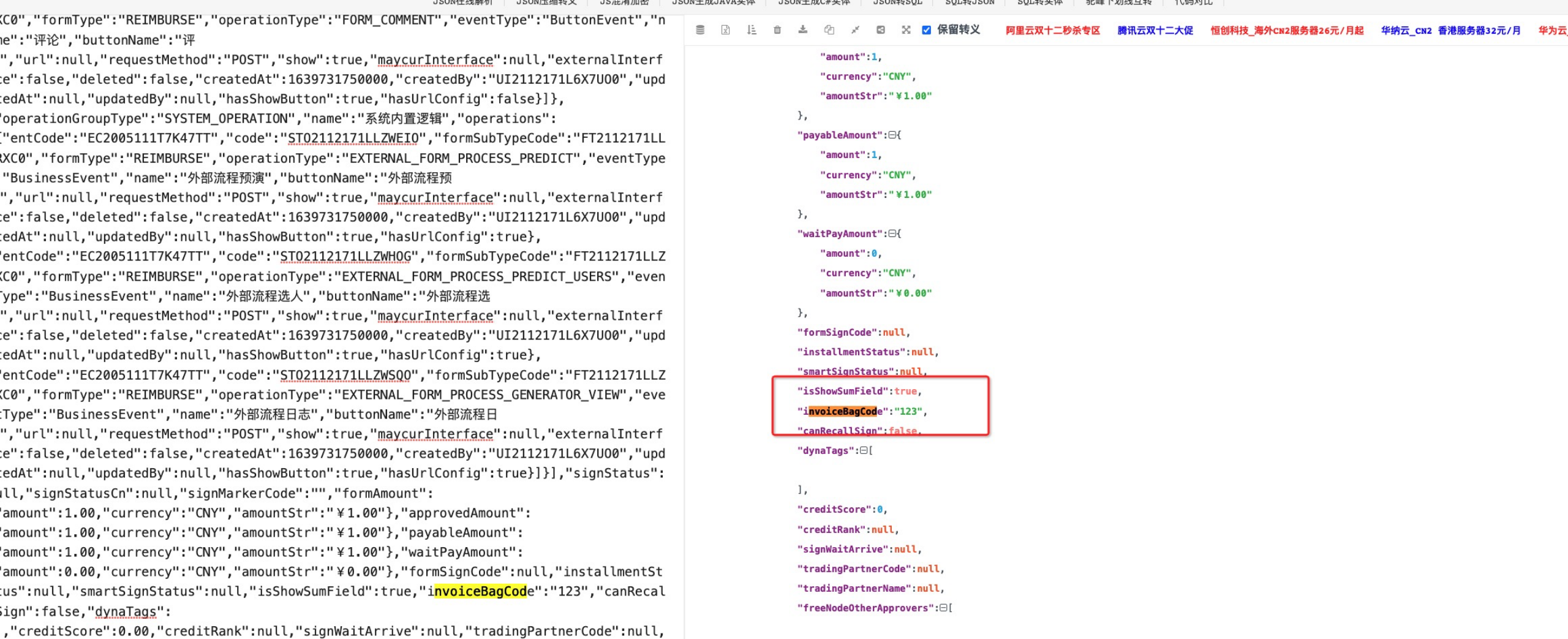Click the share icon in toolbar

pos(881,30)
